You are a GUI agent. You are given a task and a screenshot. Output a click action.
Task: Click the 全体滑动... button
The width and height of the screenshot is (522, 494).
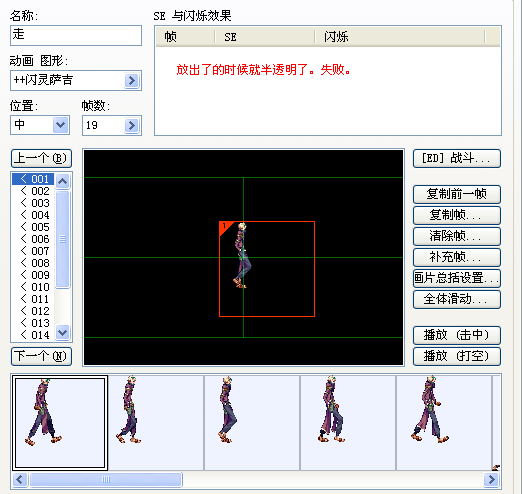pyautogui.click(x=457, y=299)
